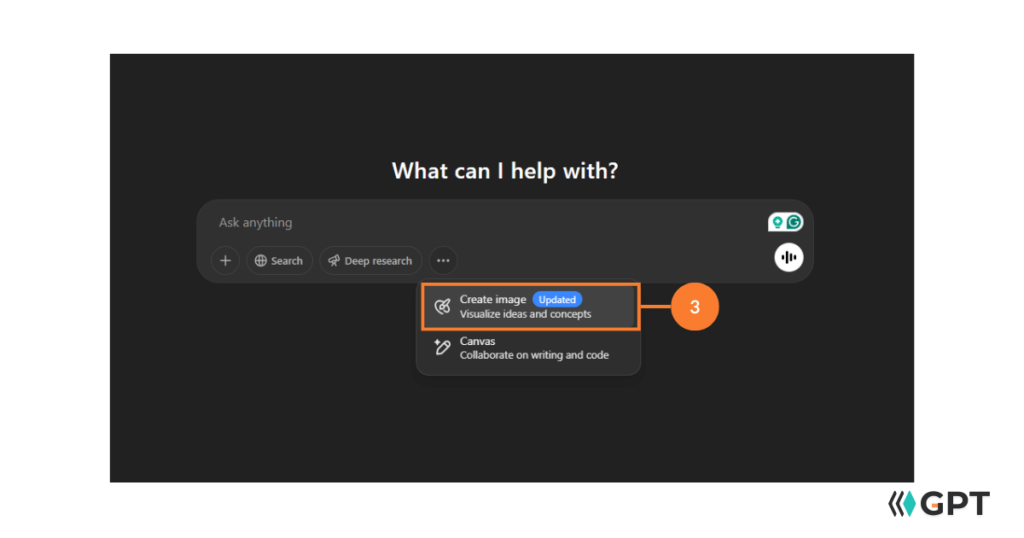The image size is (1024, 538).
Task: Click the plus attach button
Action: pos(225,261)
